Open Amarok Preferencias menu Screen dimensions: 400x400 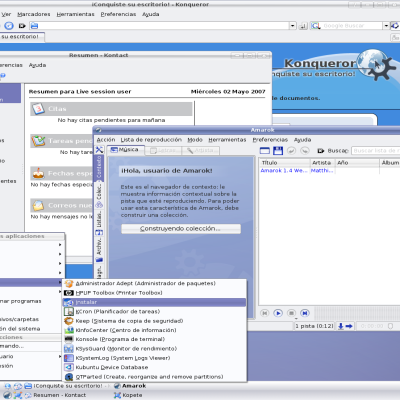270,140
